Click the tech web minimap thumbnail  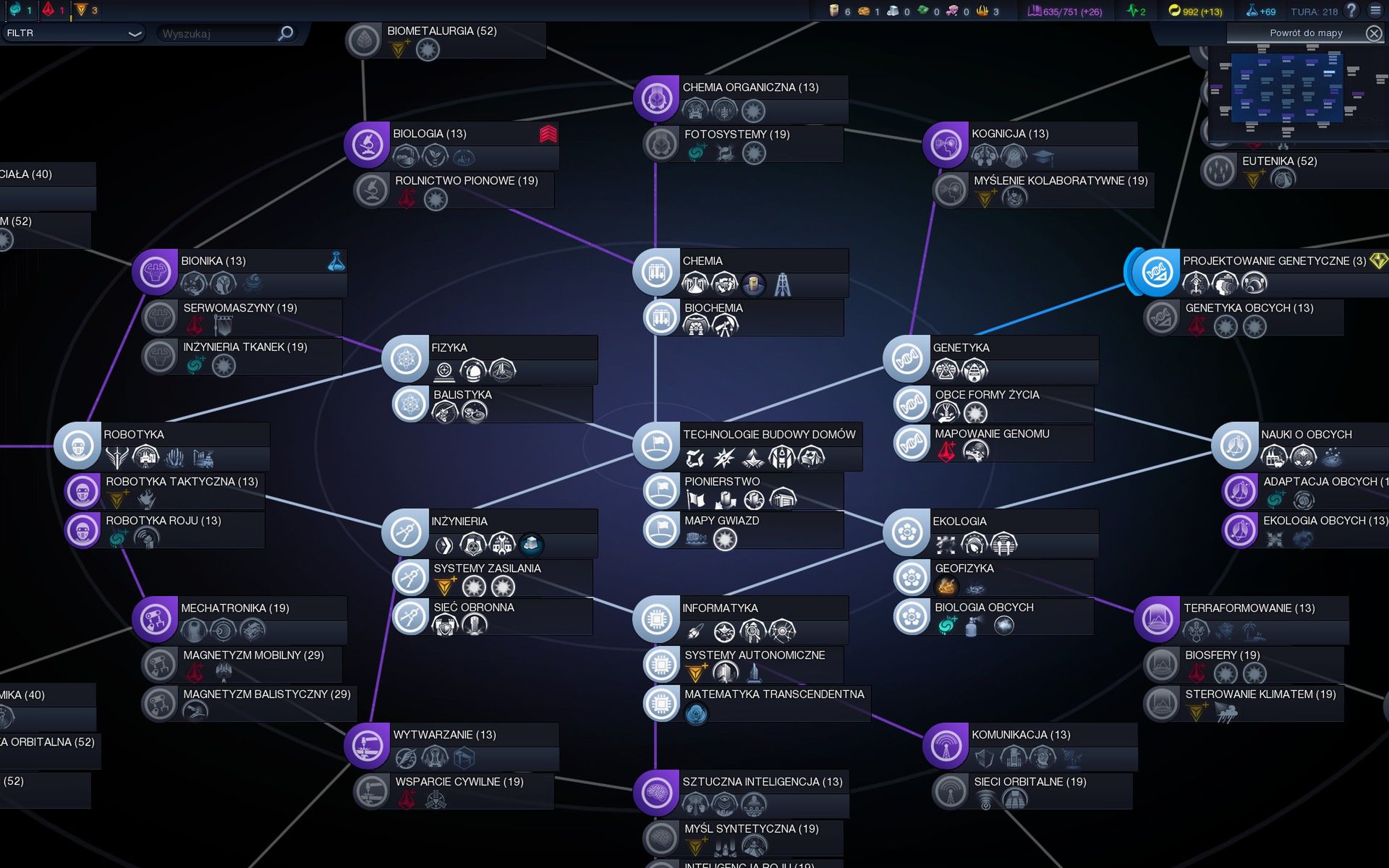pos(1286,87)
